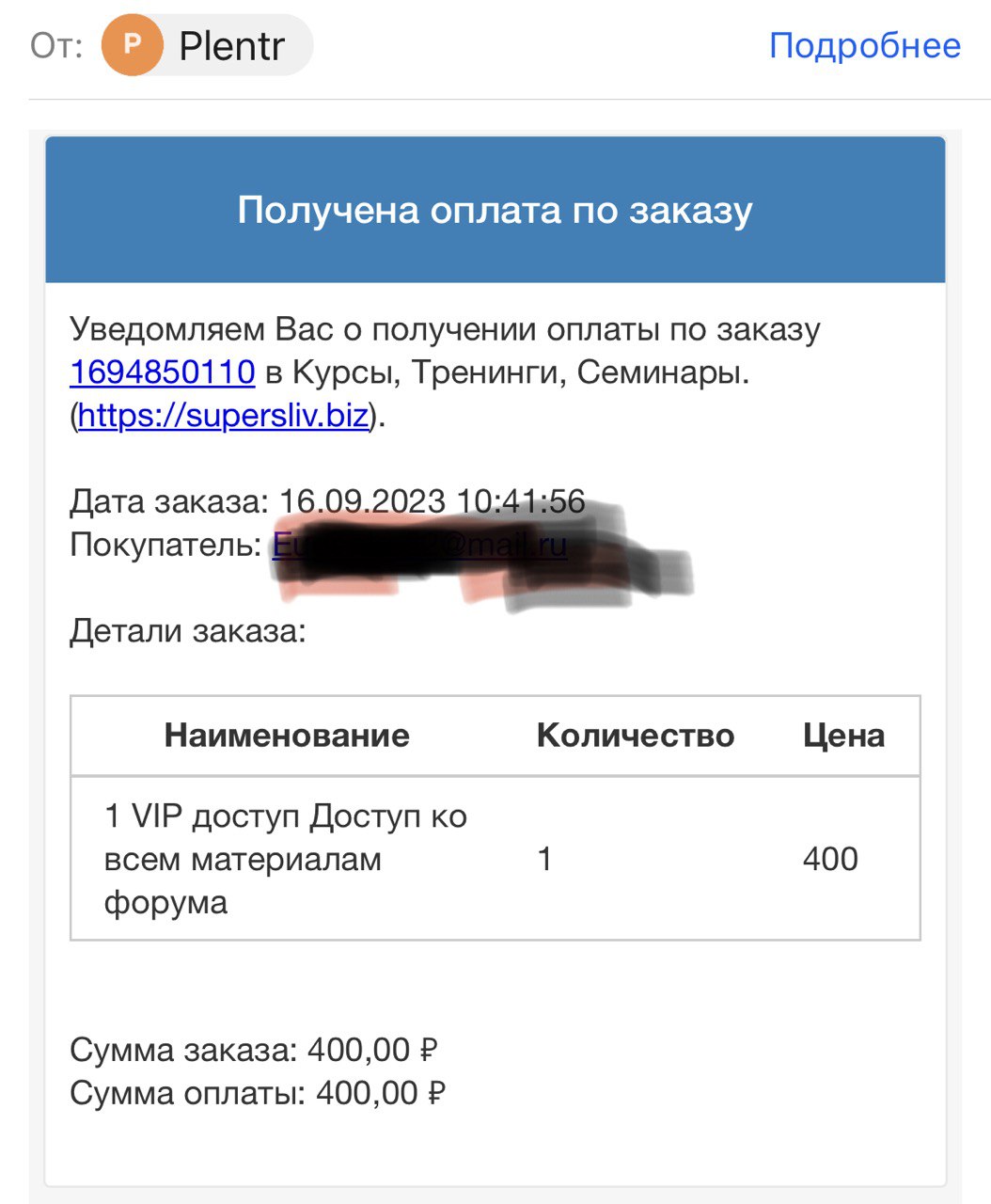Image resolution: width=991 pixels, height=1204 pixels.
Task: Click the Покупатель: label text
Action: click(165, 545)
